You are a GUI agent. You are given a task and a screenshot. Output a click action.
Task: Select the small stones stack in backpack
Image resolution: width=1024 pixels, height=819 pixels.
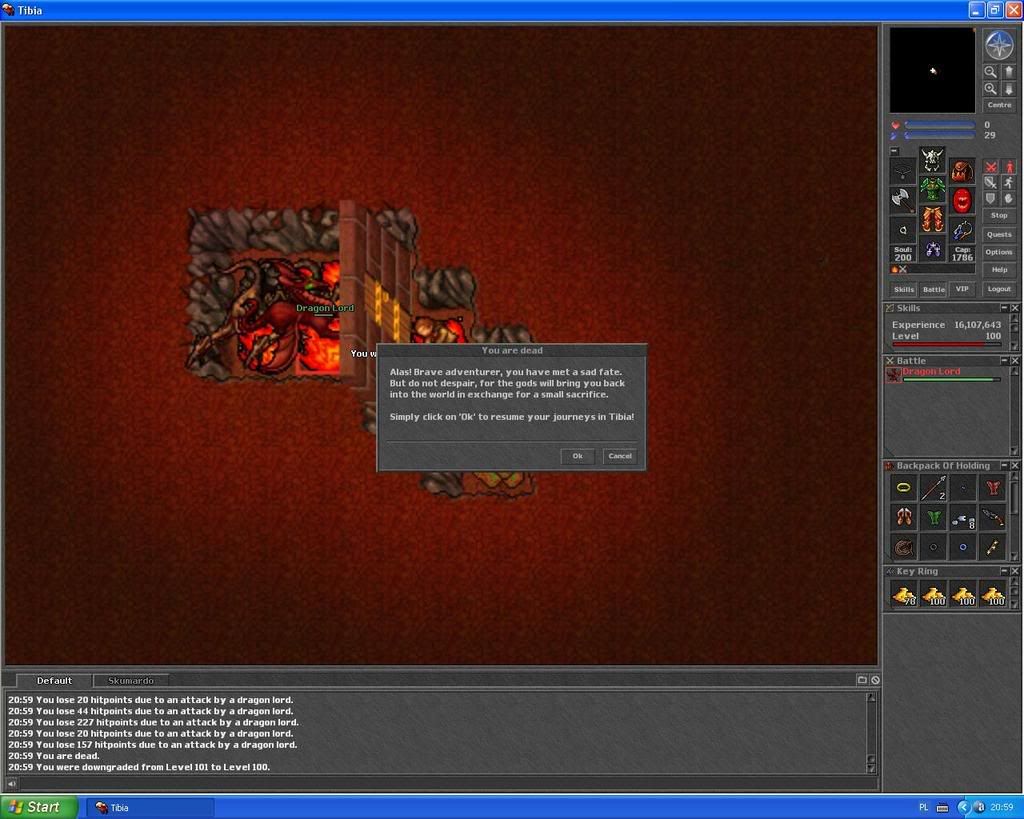(x=963, y=517)
